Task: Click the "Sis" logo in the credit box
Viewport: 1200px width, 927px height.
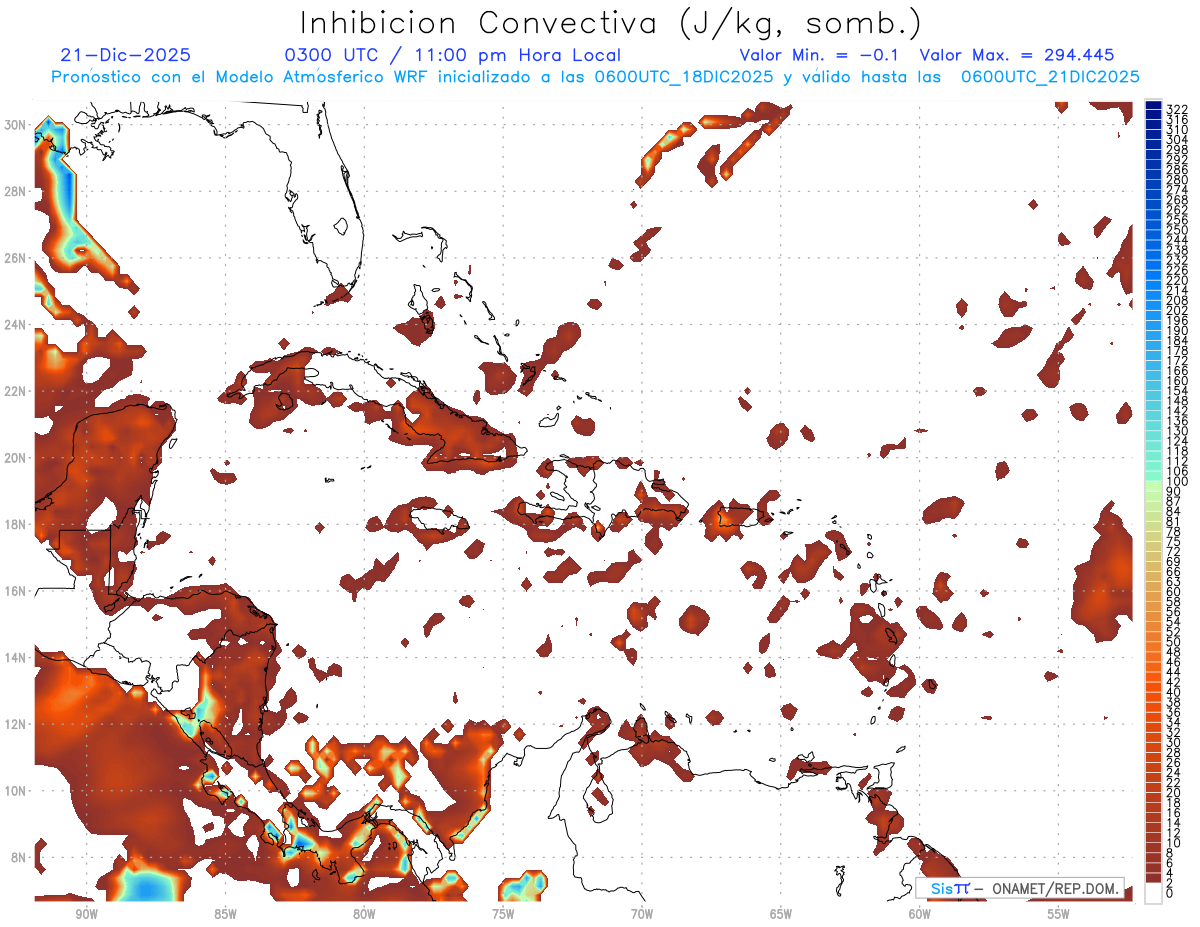Action: tap(943, 888)
